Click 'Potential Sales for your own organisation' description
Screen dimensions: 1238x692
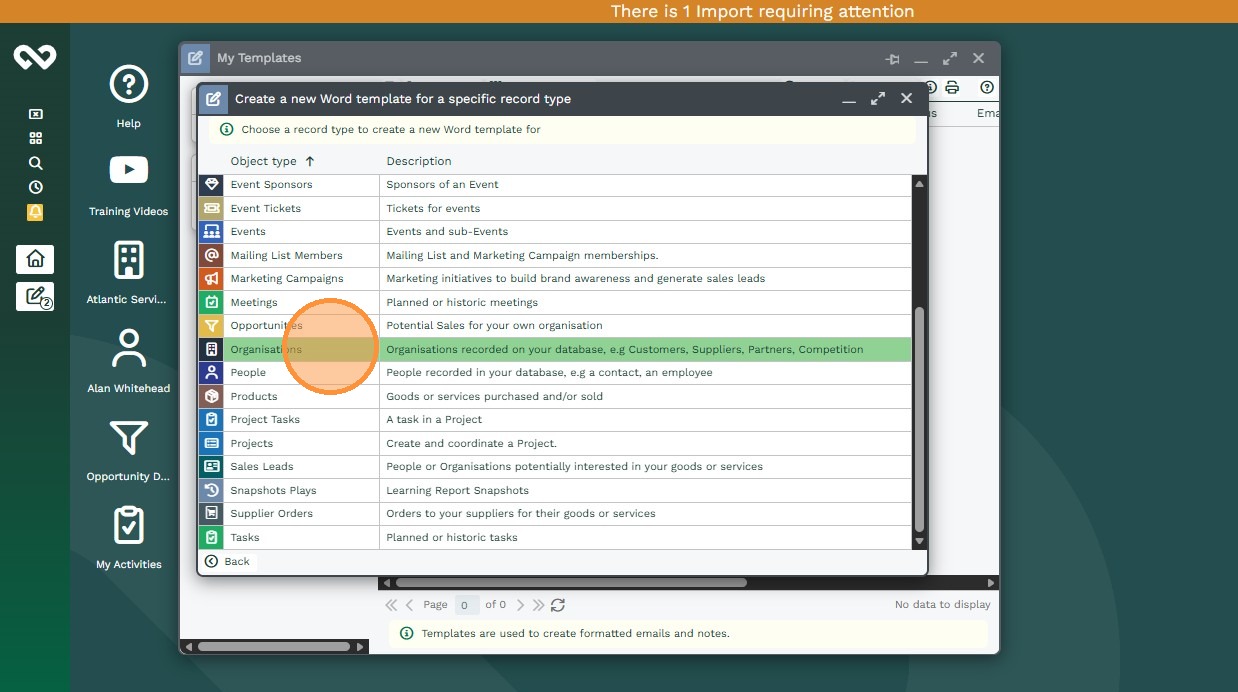[494, 325]
